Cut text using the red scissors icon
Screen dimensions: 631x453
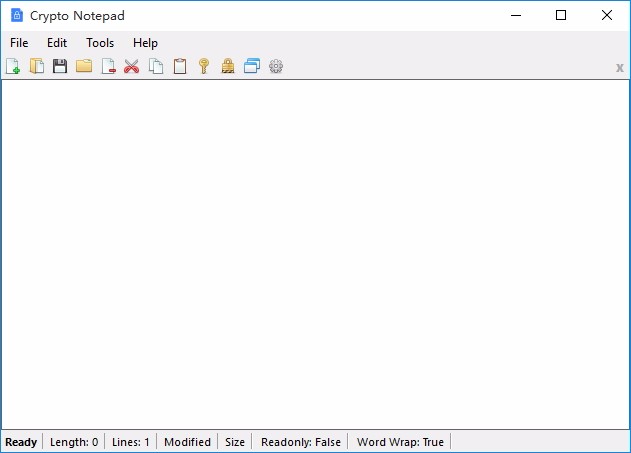coord(132,66)
